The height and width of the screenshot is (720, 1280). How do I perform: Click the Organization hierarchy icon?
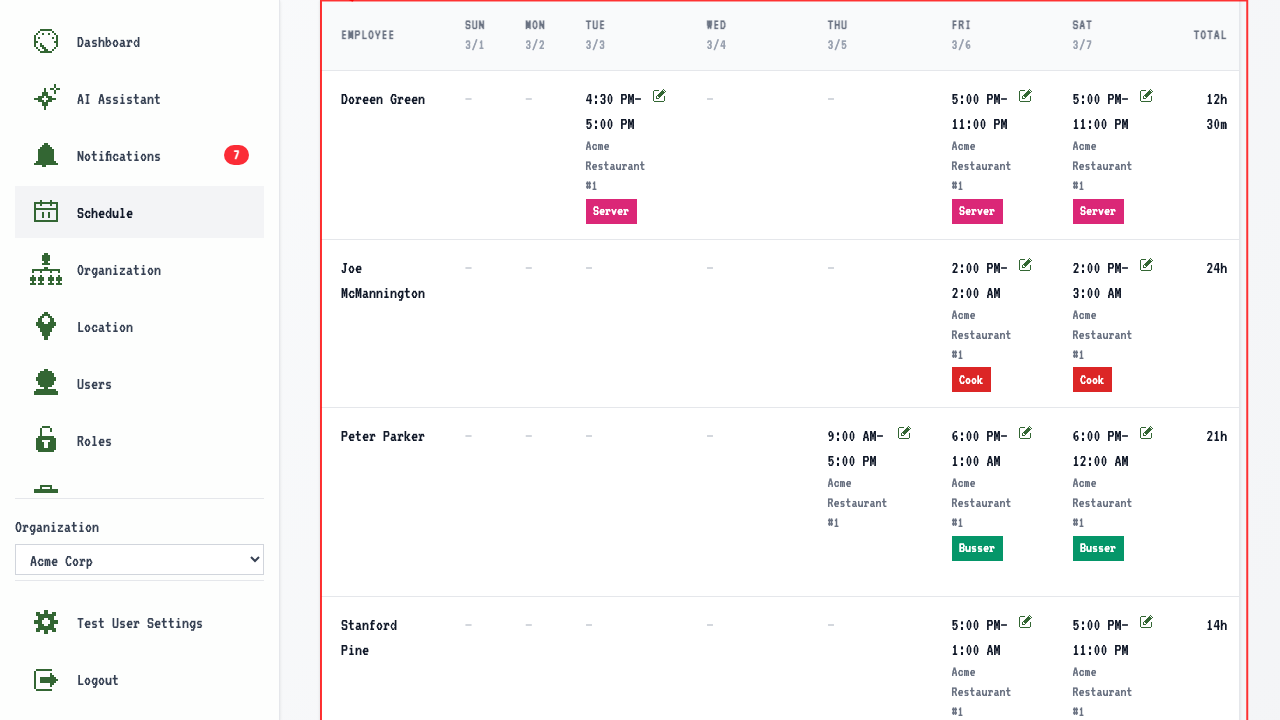pos(46,270)
